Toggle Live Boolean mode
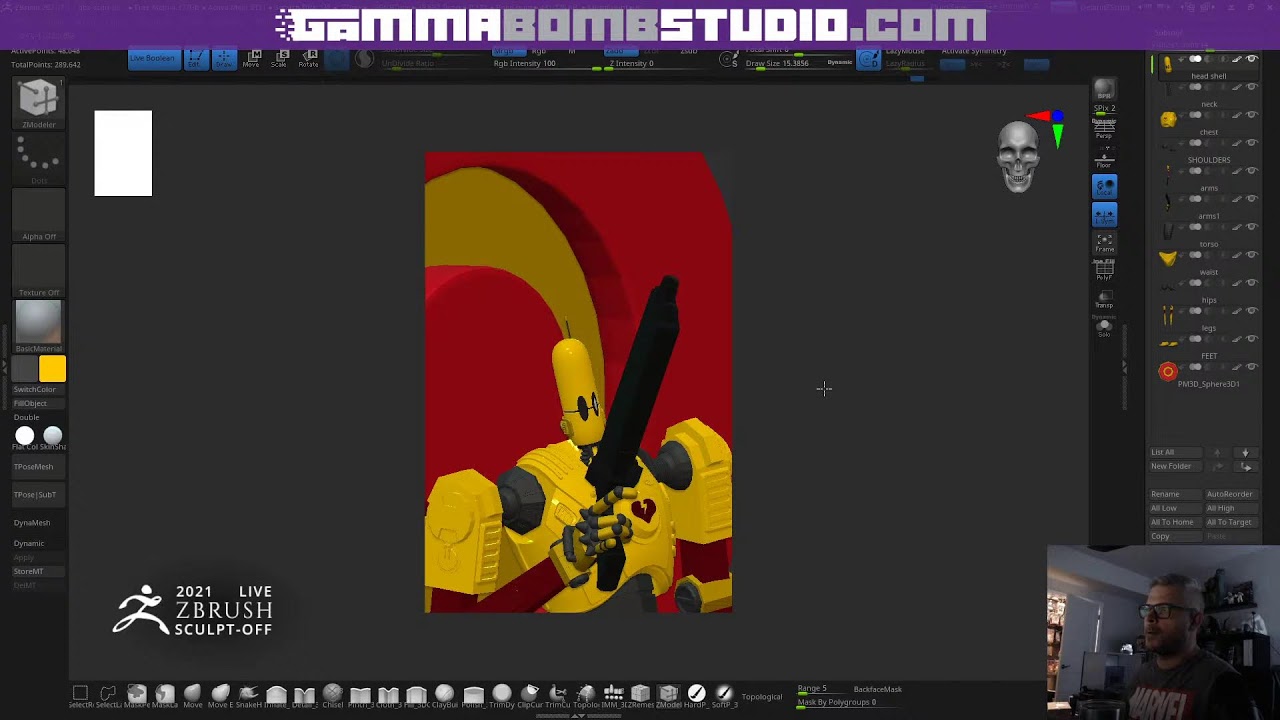The width and height of the screenshot is (1280, 720). coord(152,58)
